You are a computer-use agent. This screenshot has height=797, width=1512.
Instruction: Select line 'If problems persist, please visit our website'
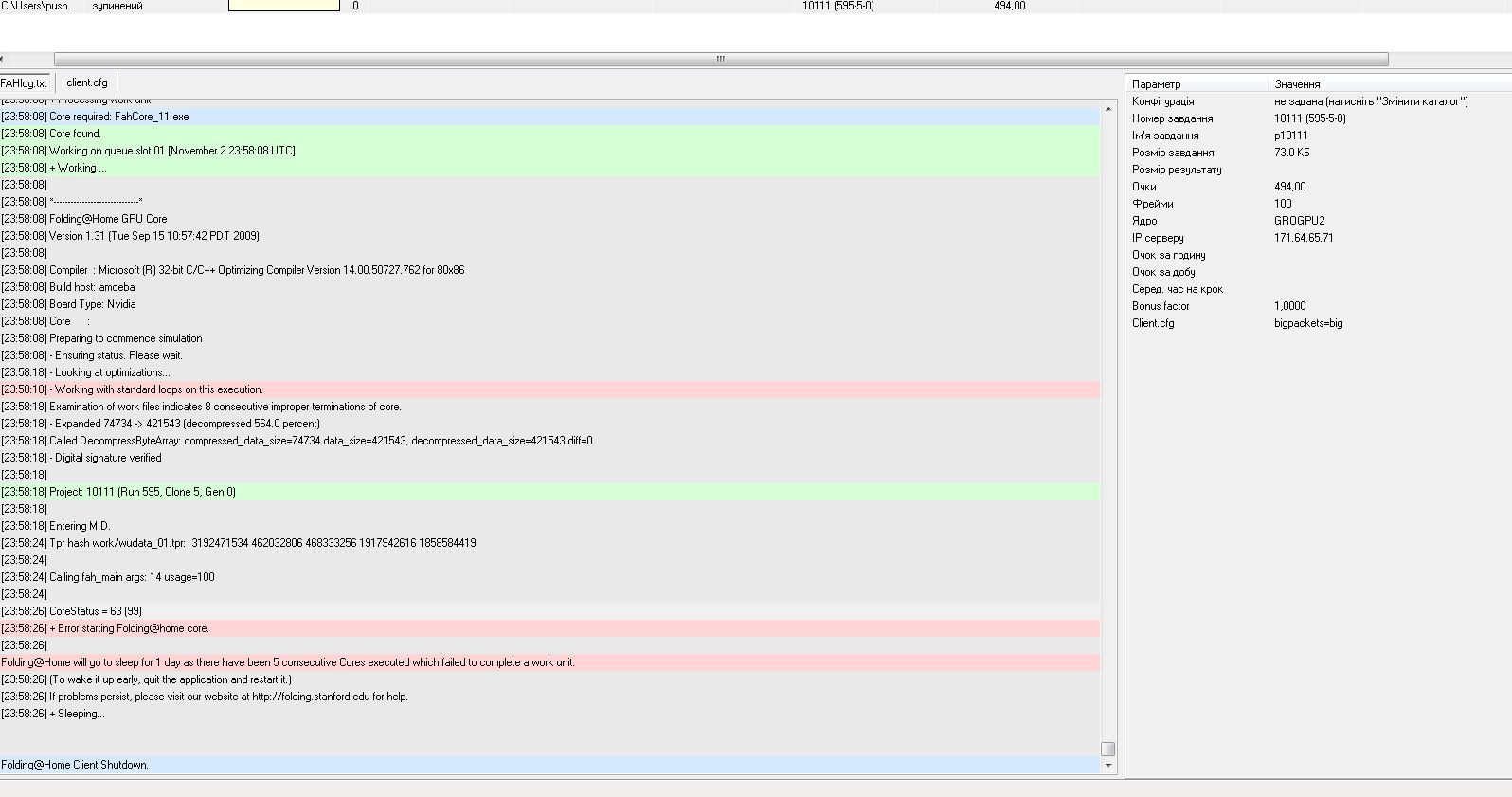(x=549, y=697)
